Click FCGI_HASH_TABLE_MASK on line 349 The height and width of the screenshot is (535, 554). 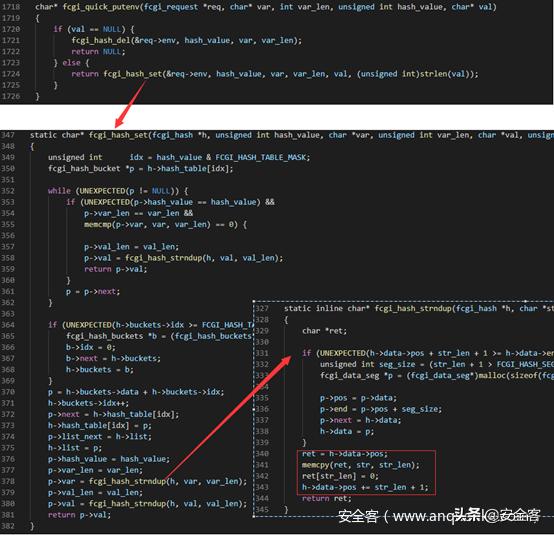click(261, 158)
